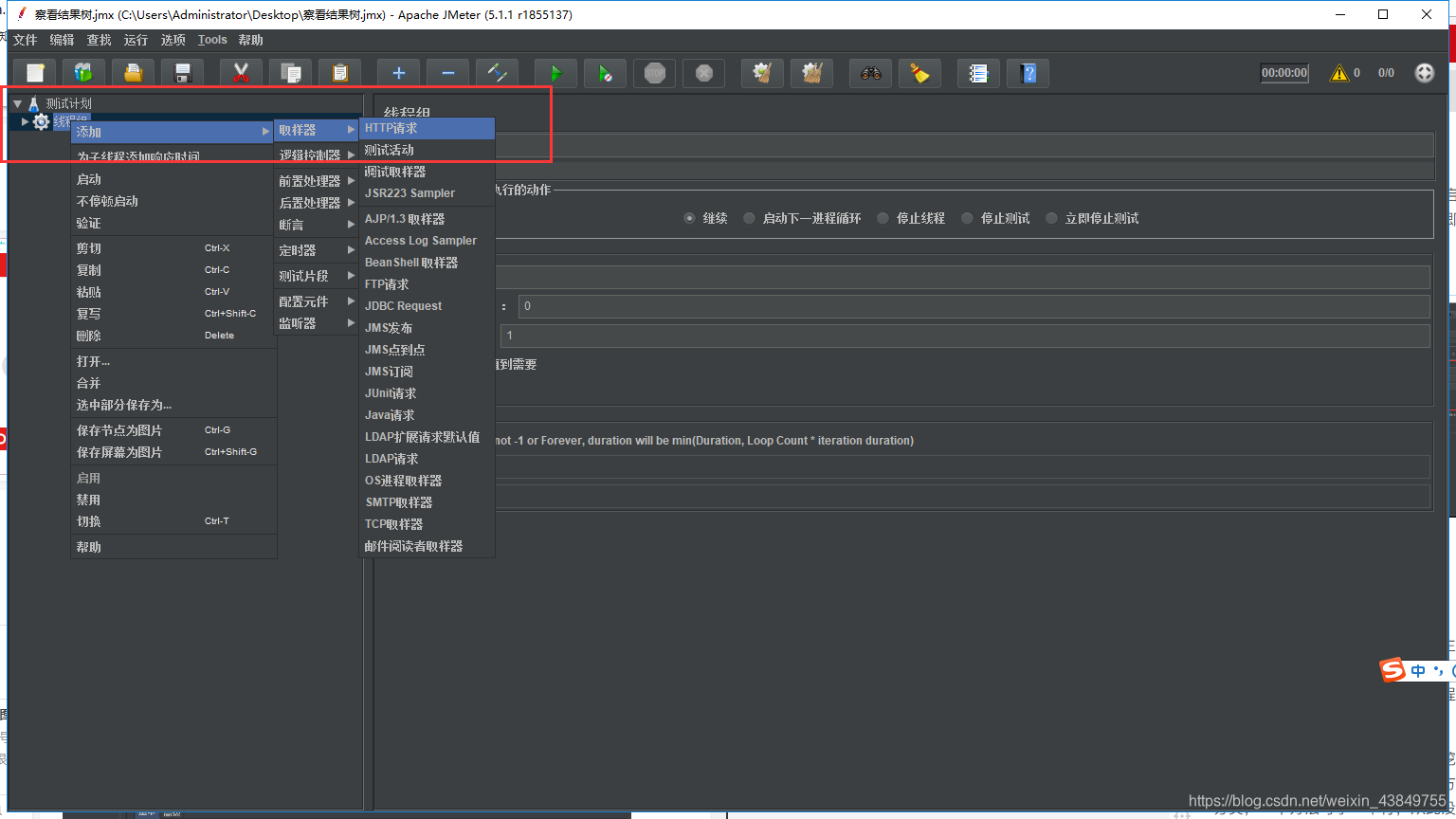1456x819 pixels.
Task: Expand the 逻辑控制器 submenu
Action: pos(317,155)
